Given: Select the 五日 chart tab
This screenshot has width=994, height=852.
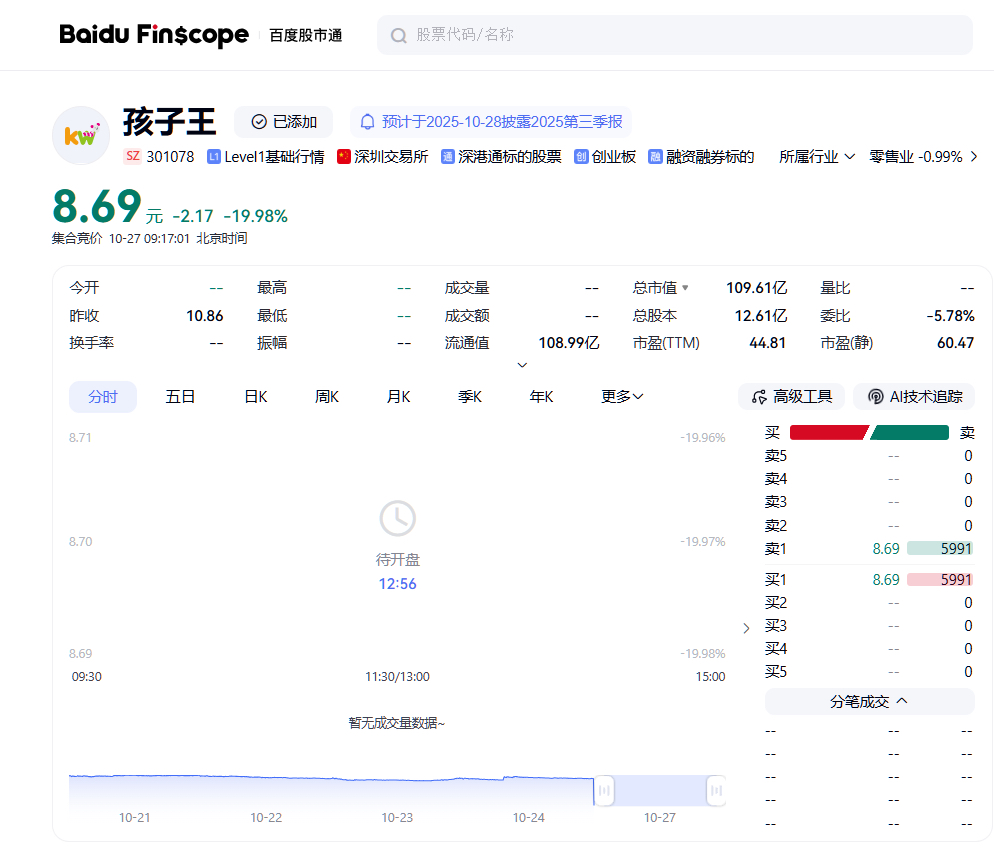Looking at the screenshot, I should click(180, 397).
